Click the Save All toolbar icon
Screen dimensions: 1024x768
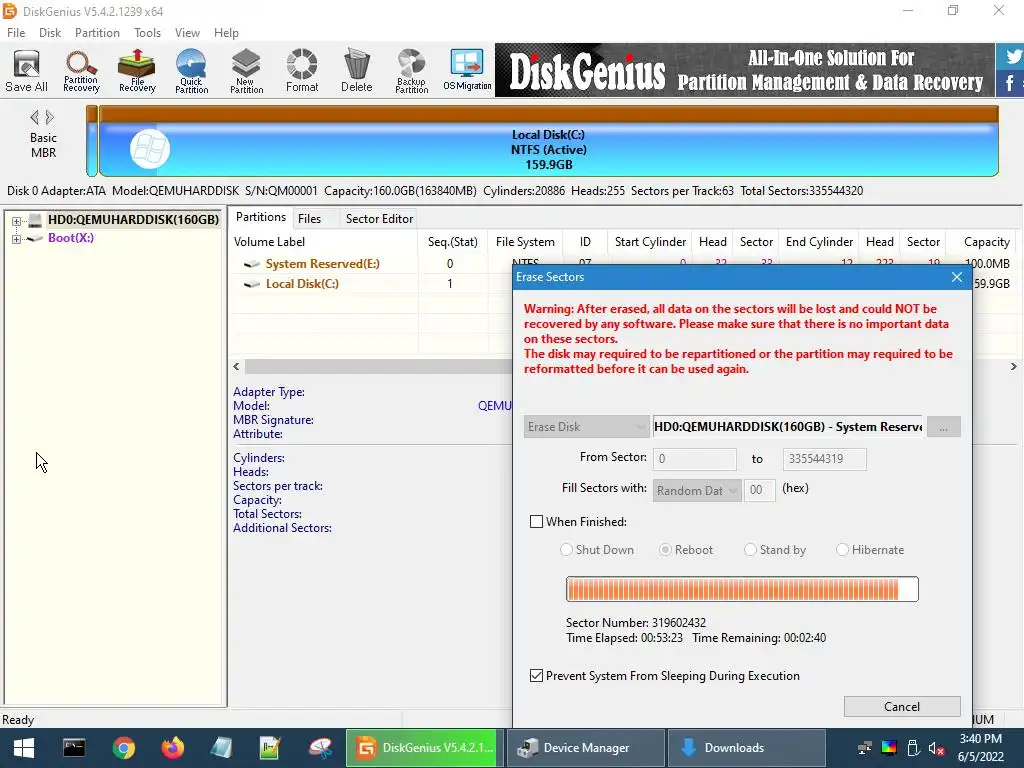point(26,71)
